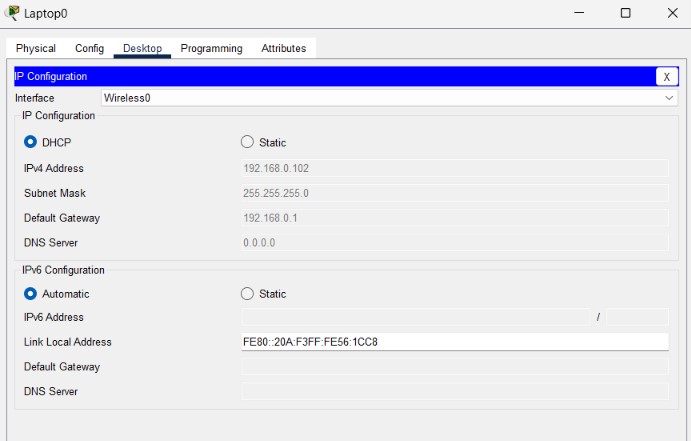
Task: Open the Interface Wireless0 dropdown
Action: click(x=389, y=98)
